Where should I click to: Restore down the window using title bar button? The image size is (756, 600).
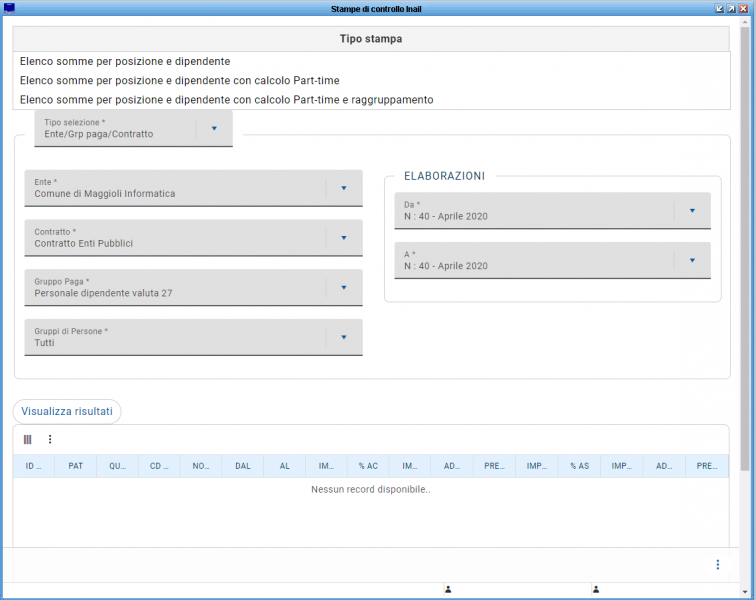[x=719, y=9]
